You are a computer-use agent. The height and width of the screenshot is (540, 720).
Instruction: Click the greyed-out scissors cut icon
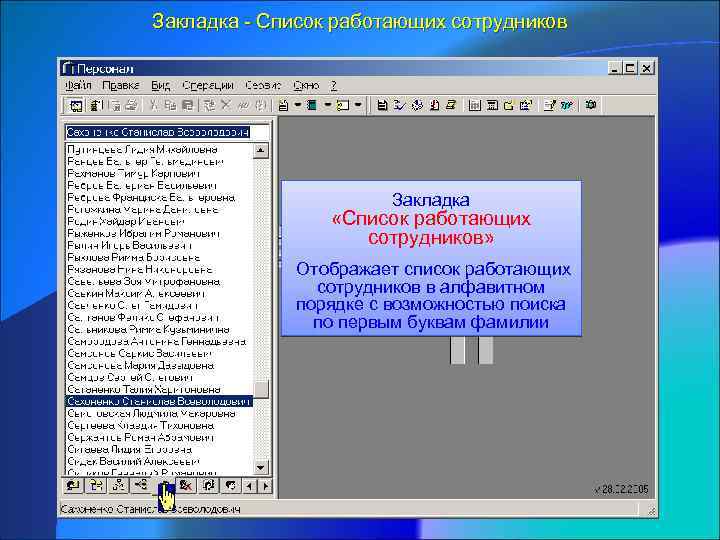point(153,106)
